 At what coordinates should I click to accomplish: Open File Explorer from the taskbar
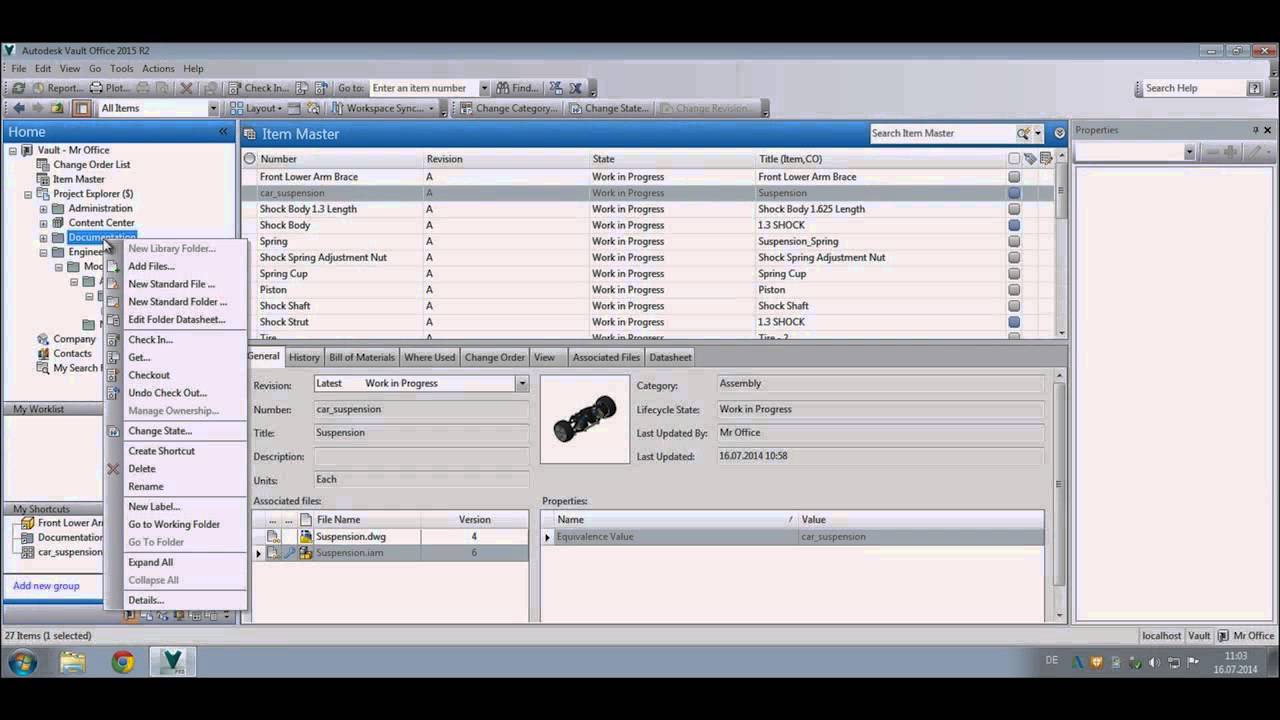72,661
